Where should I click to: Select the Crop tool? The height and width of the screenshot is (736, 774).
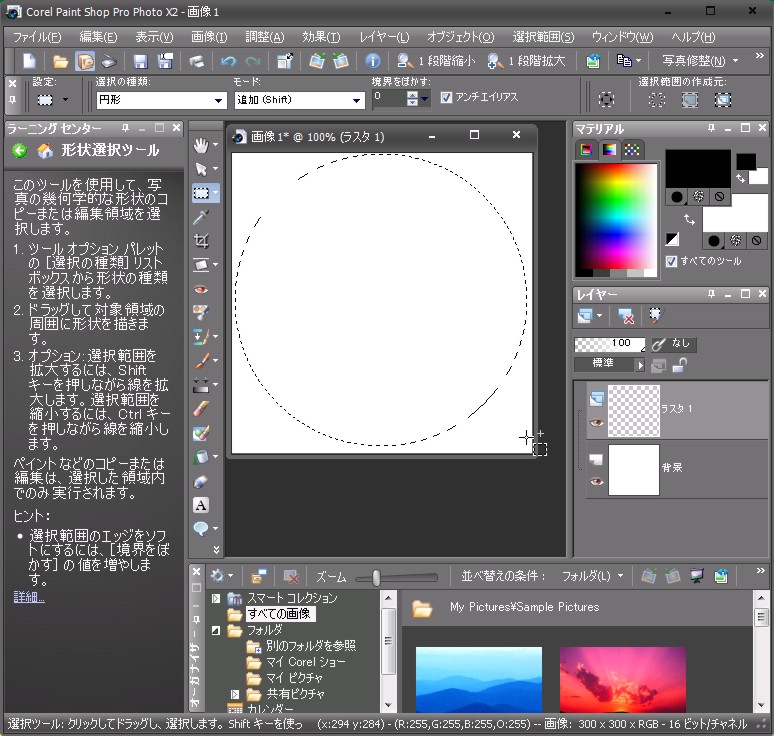click(201, 241)
